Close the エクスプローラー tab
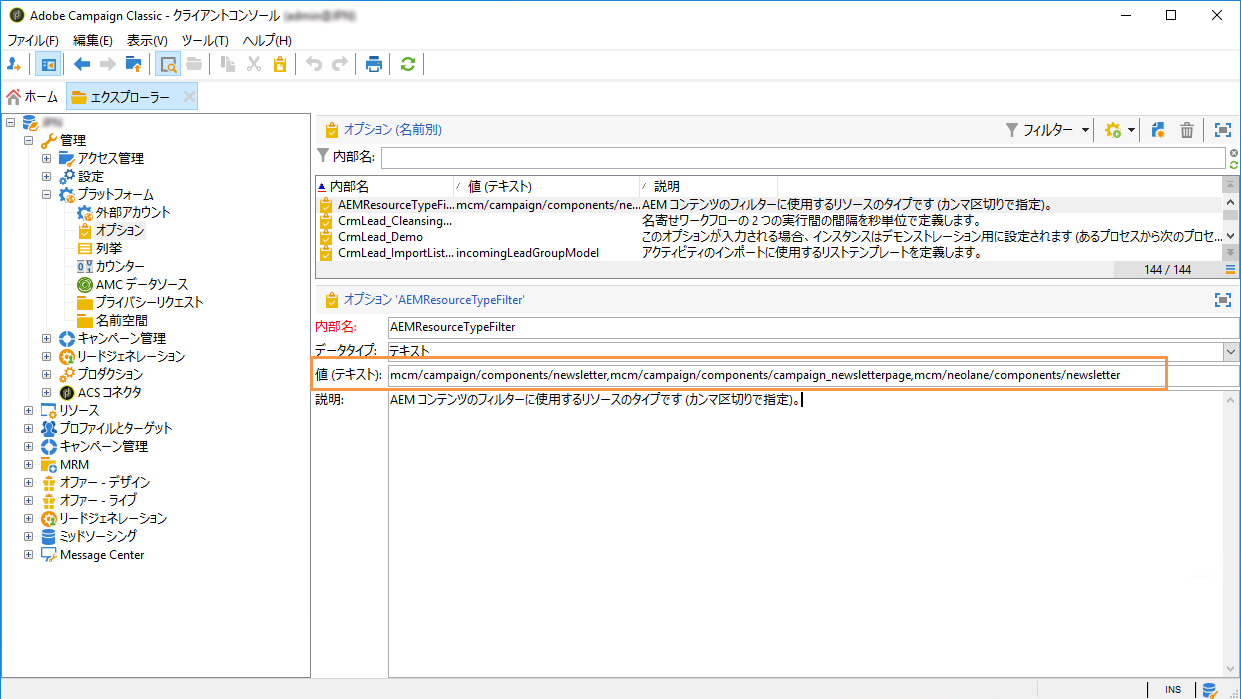The width and height of the screenshot is (1241, 699). pos(189,96)
